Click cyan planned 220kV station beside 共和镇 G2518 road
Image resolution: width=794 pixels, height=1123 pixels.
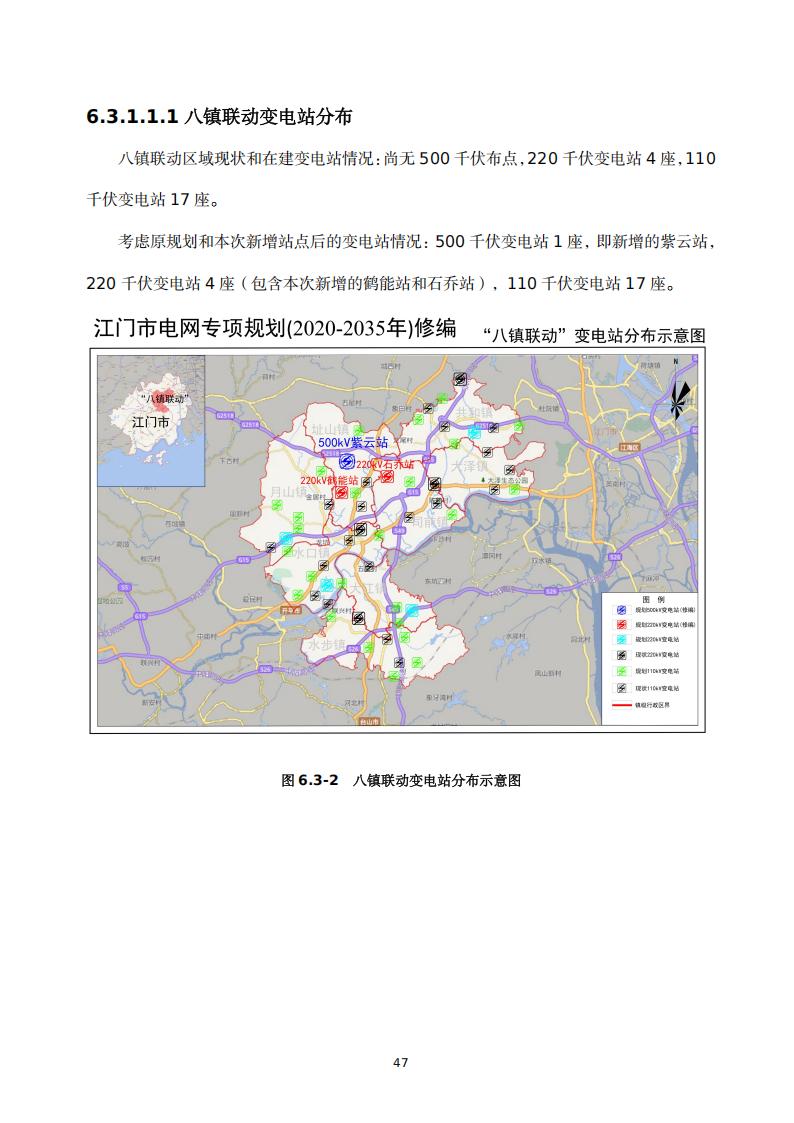click(474, 433)
